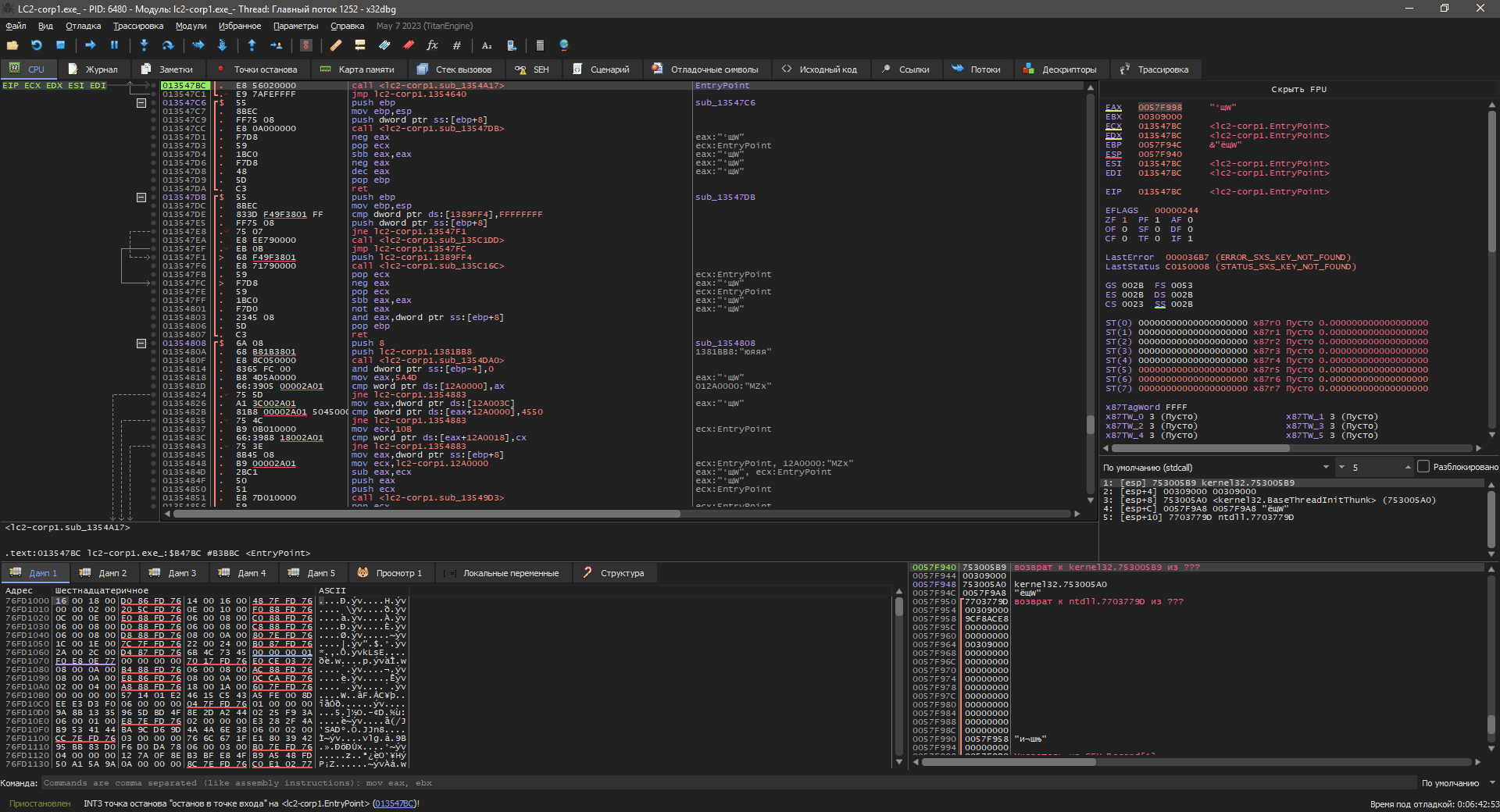Open the hash (#) toolbar icon
The width and height of the screenshot is (1500, 812).
tap(457, 45)
